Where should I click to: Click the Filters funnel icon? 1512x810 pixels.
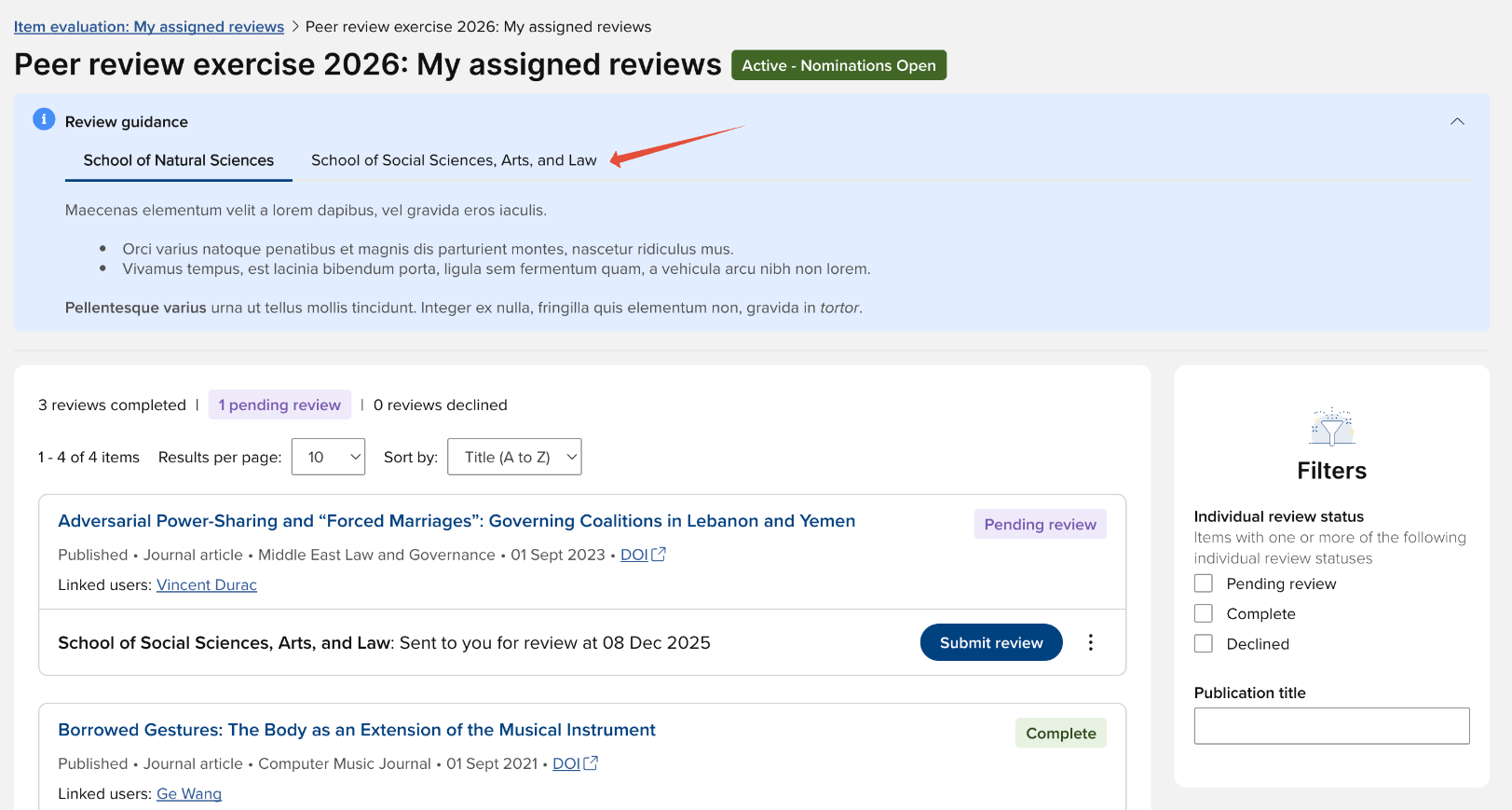1331,428
